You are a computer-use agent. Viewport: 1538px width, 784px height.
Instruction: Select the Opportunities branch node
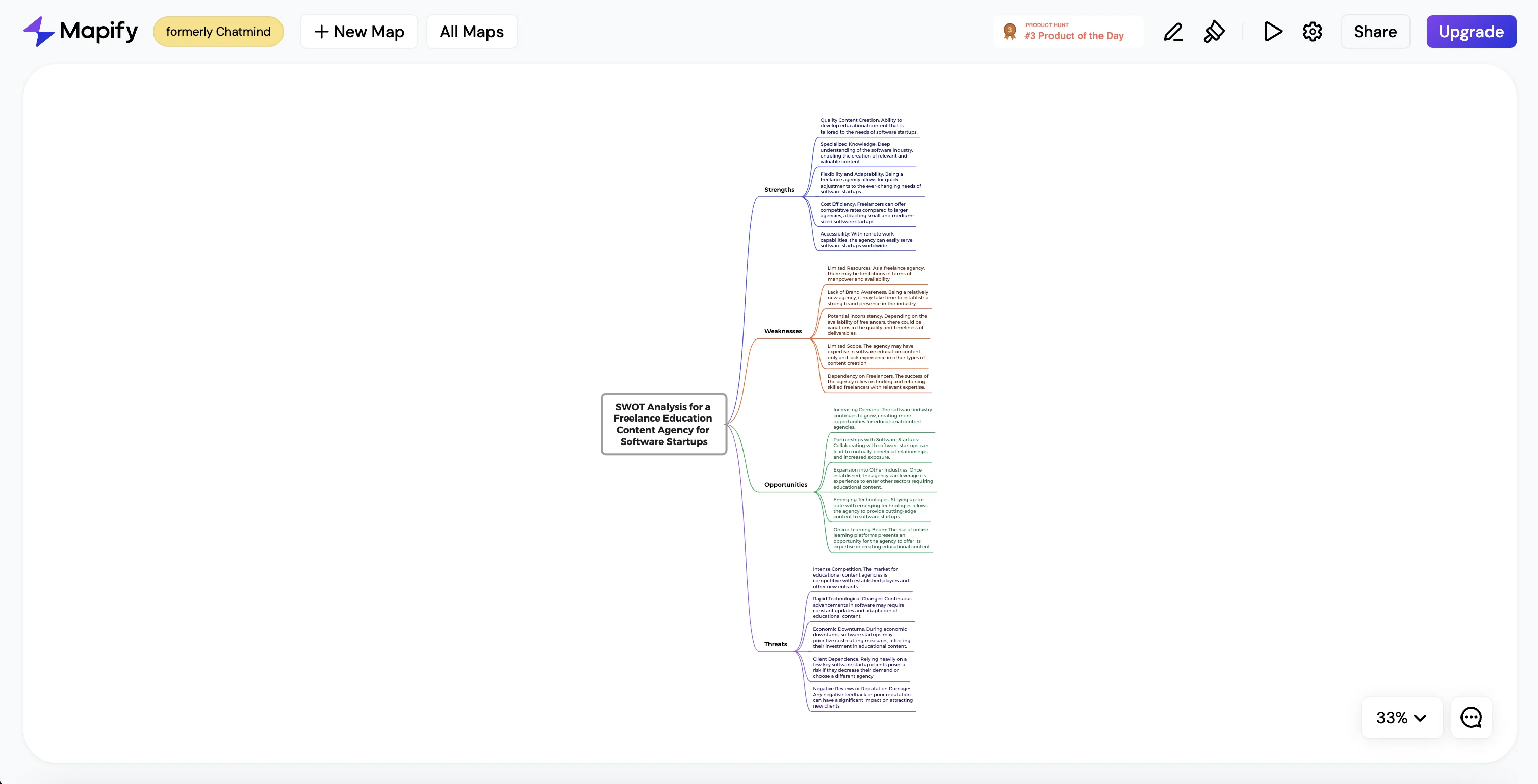coord(785,484)
